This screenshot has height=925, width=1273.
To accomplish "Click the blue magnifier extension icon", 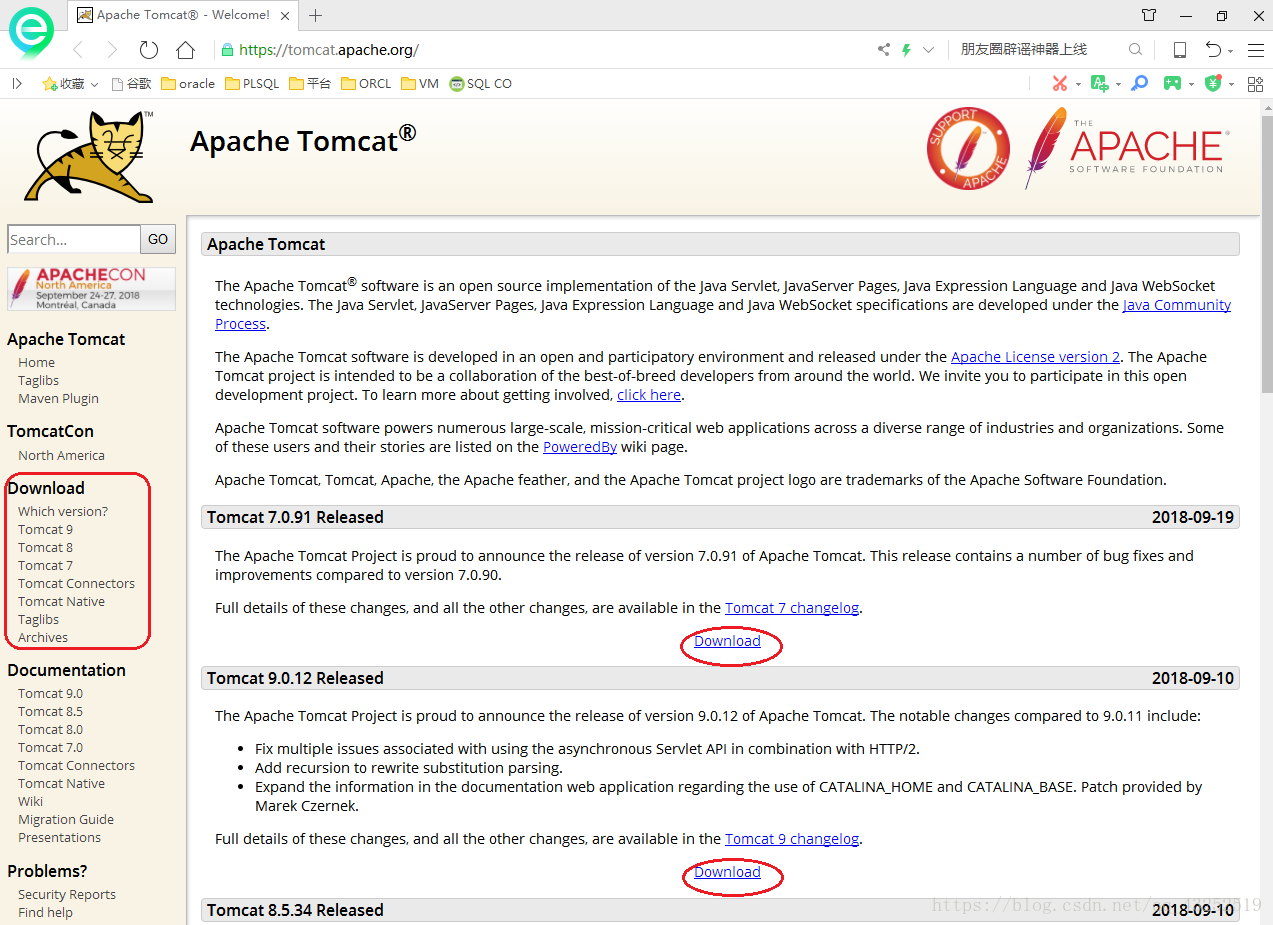I will [x=1139, y=84].
